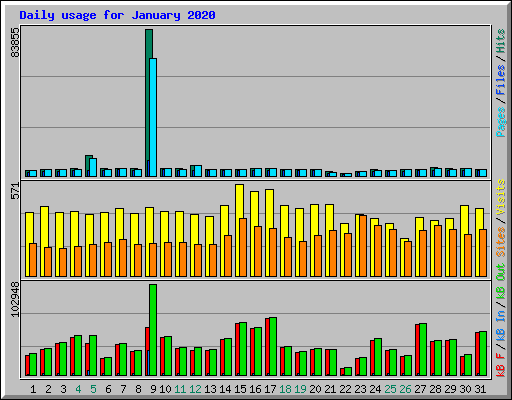
Task: Click the 'Visits' legend label
Action: (x=500, y=197)
